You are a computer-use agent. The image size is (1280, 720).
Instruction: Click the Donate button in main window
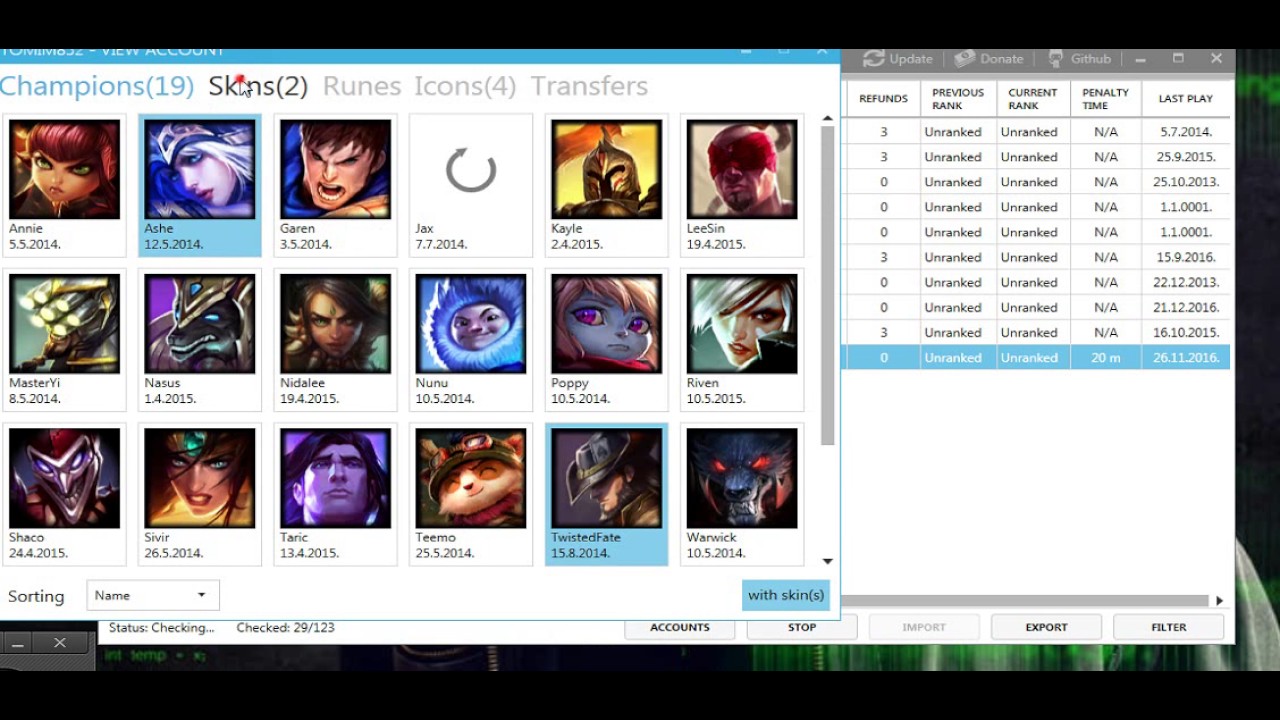pyautogui.click(x=989, y=59)
